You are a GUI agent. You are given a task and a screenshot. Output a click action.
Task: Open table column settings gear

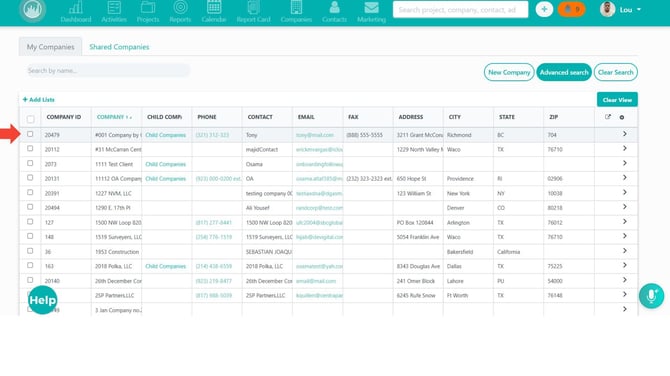pos(622,117)
